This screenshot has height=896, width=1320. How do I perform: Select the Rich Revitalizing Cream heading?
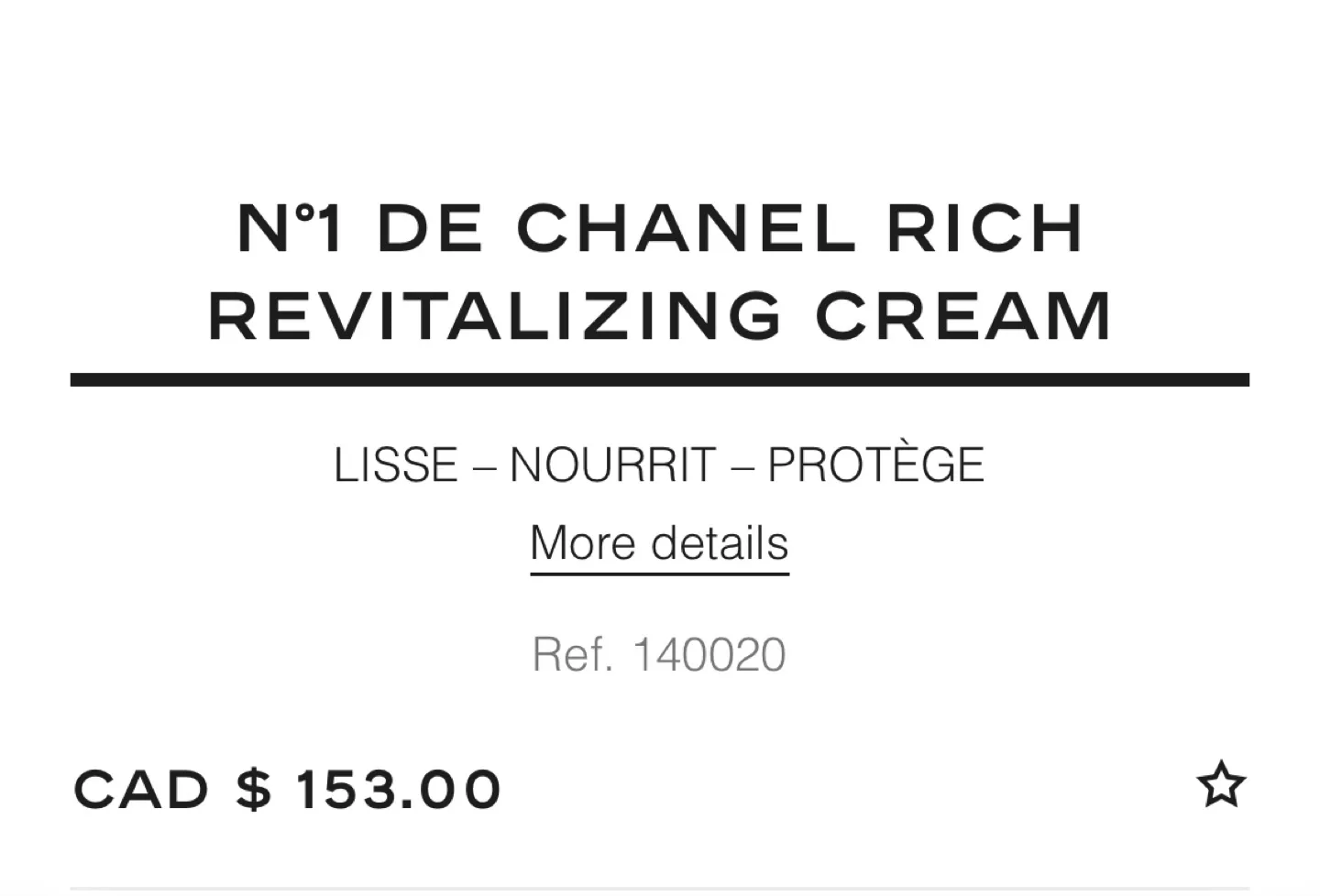659,315
